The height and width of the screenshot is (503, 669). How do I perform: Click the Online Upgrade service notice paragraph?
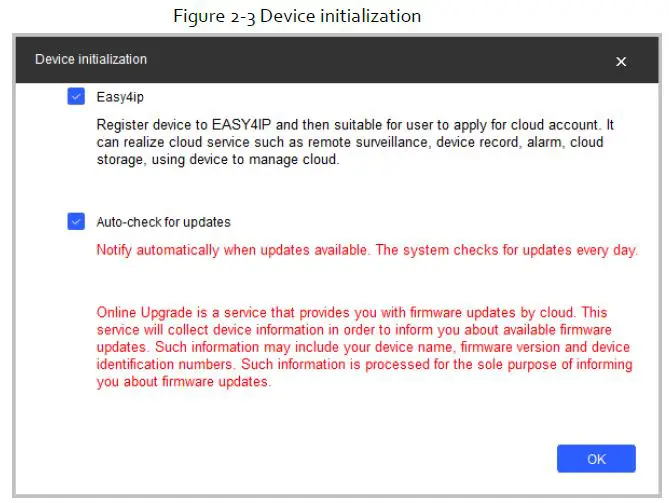[x=366, y=347]
